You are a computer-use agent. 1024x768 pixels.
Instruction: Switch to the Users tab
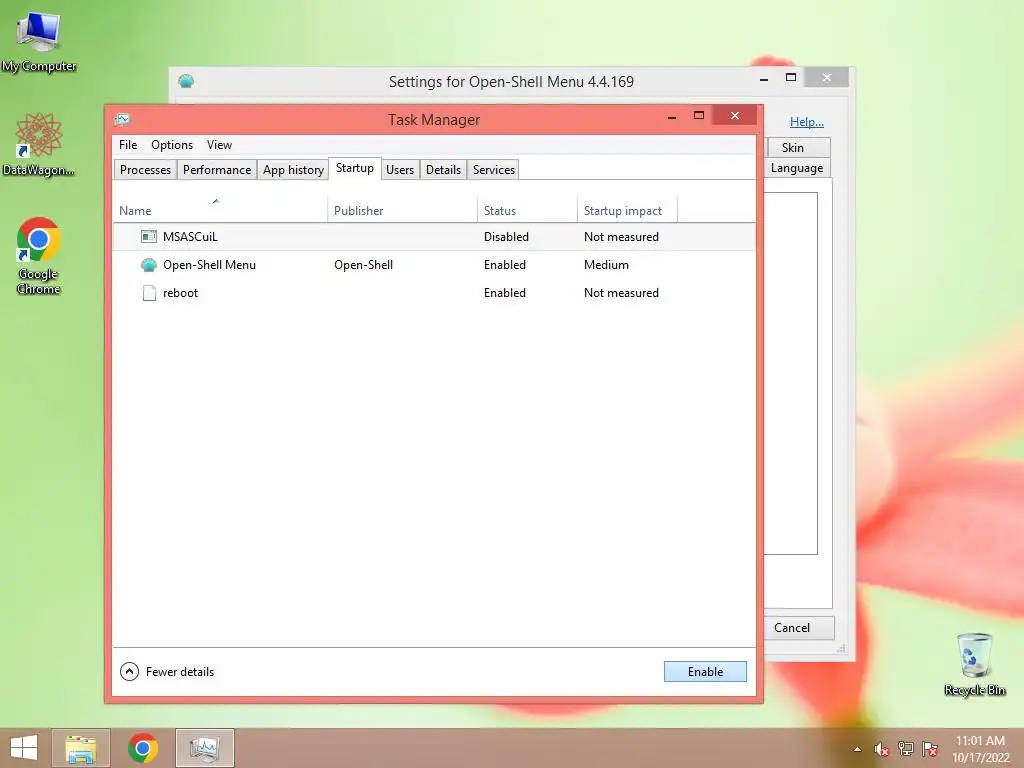[x=400, y=170]
